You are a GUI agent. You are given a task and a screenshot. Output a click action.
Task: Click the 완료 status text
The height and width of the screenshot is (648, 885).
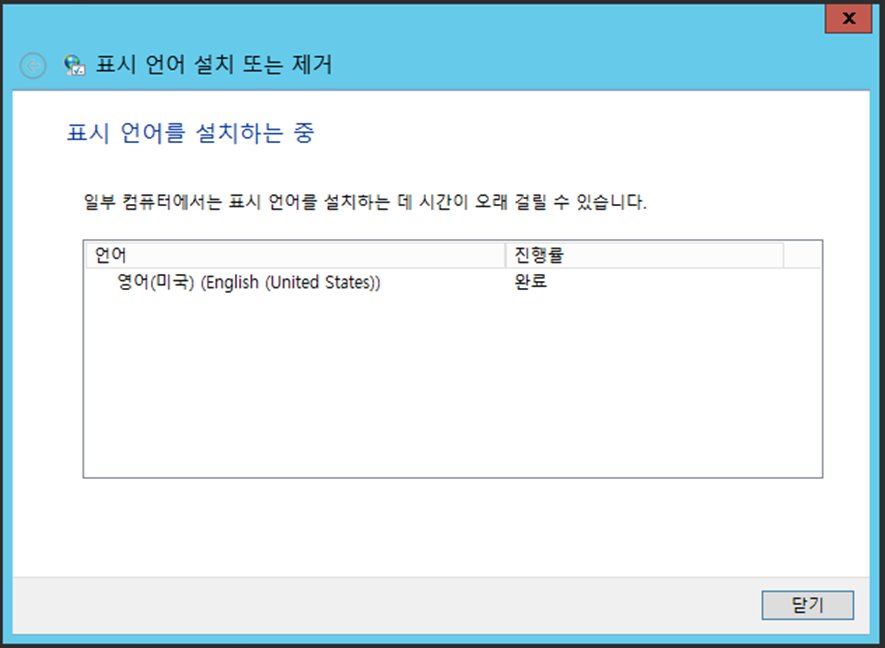point(531,281)
